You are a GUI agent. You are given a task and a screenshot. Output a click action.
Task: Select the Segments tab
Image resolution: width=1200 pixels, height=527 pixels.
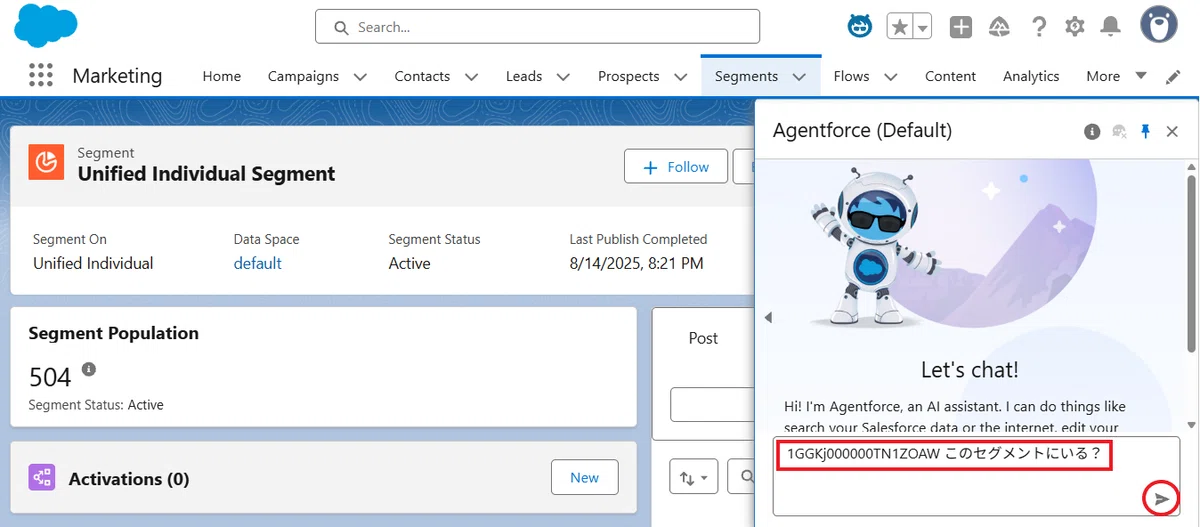coord(746,76)
